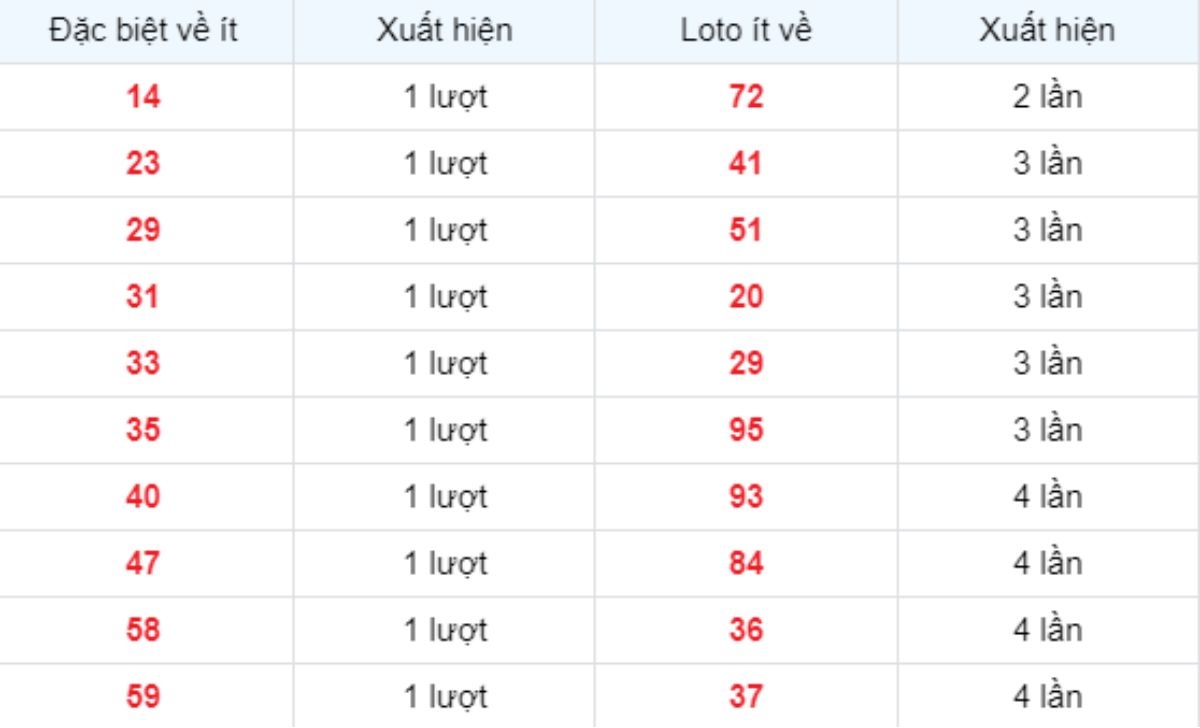
Task: Select red number 58
Action: point(143,630)
